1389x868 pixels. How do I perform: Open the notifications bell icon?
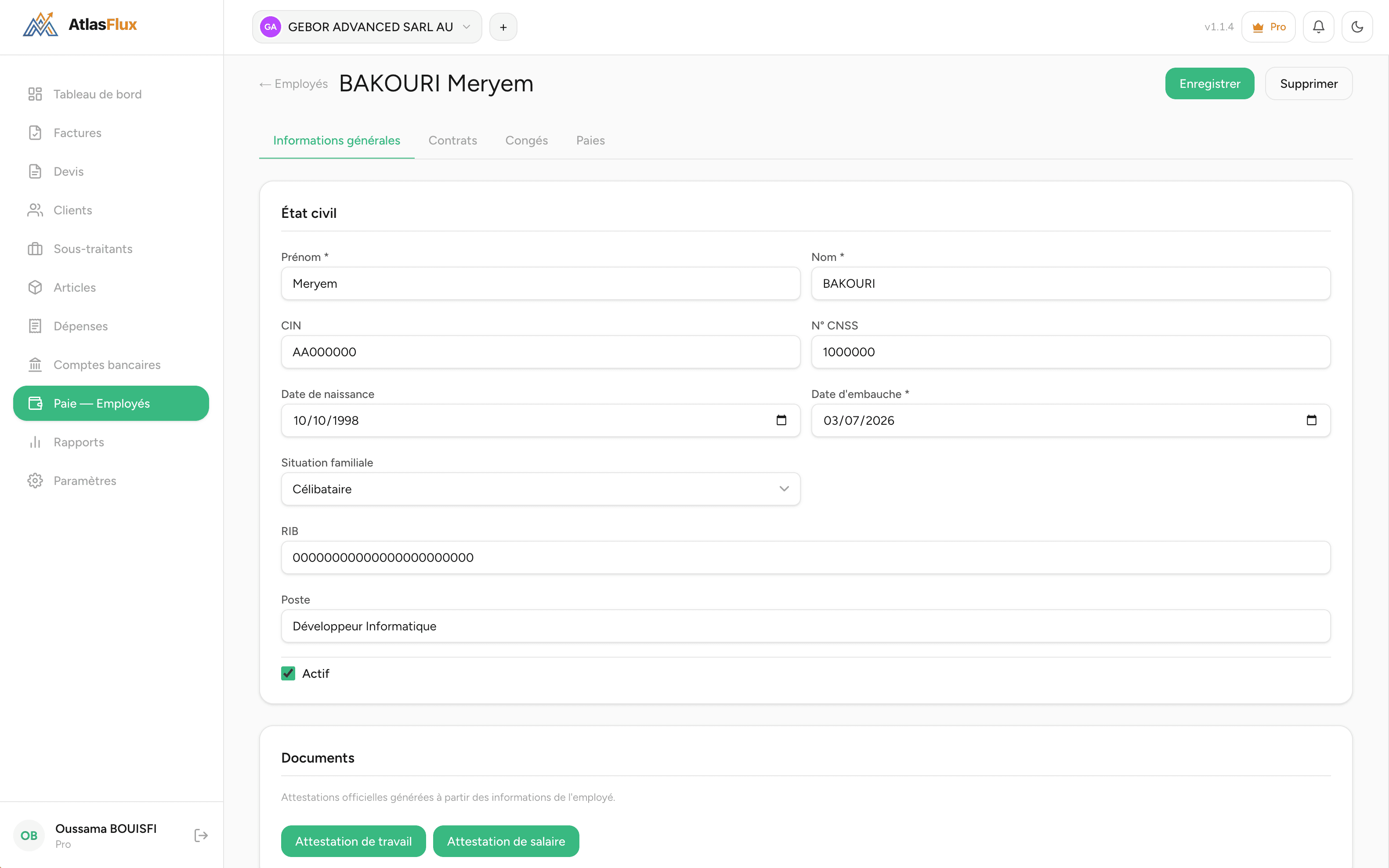click(1318, 27)
